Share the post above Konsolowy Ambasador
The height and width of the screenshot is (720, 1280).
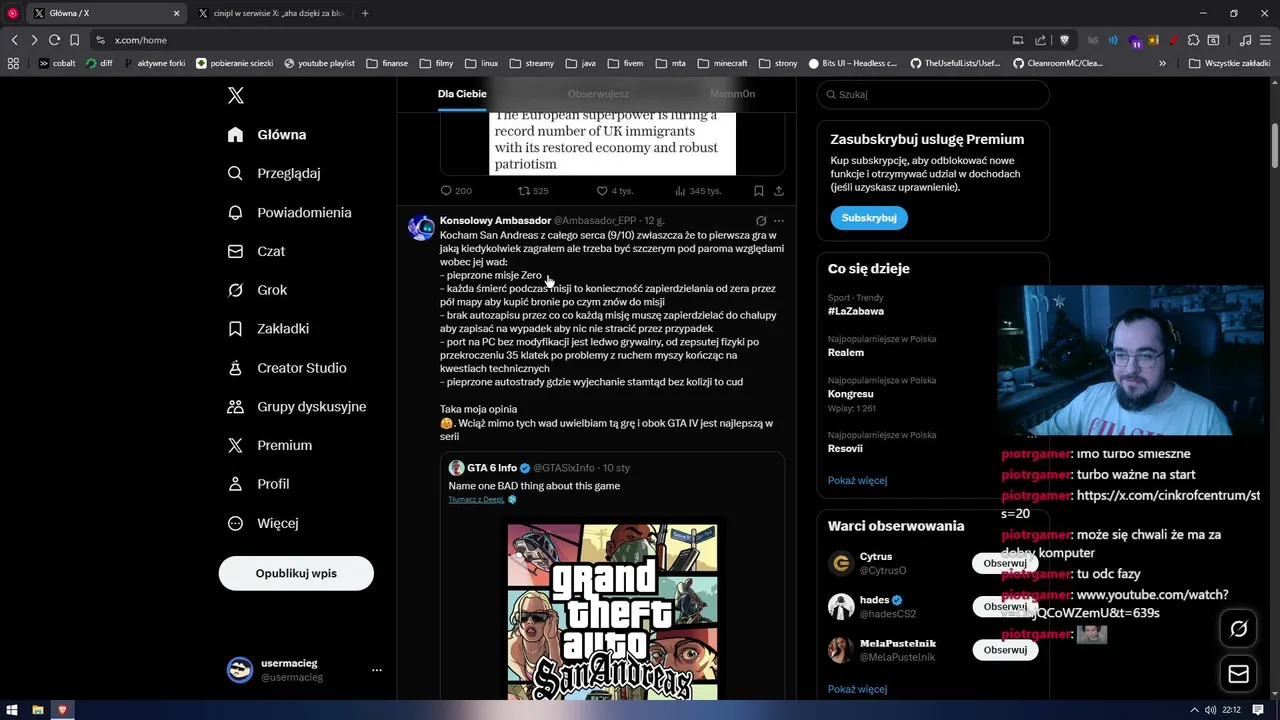point(779,191)
